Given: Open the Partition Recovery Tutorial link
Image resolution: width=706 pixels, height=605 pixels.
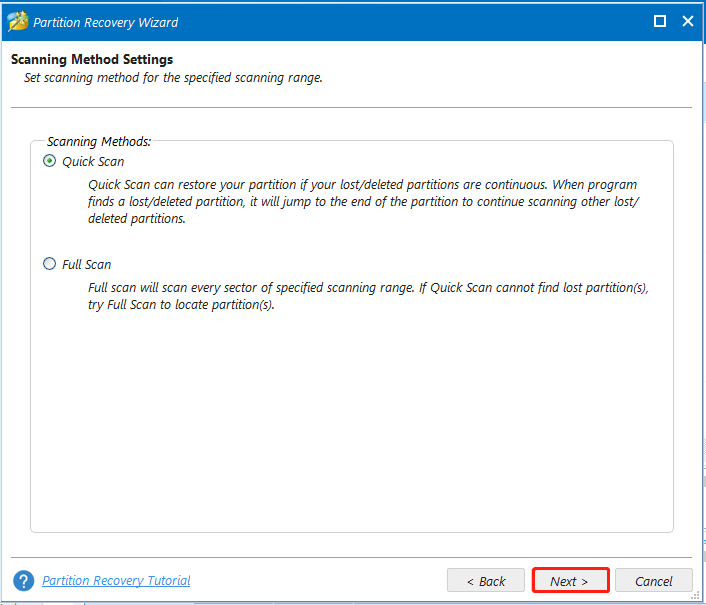Looking at the screenshot, I should point(116,581).
